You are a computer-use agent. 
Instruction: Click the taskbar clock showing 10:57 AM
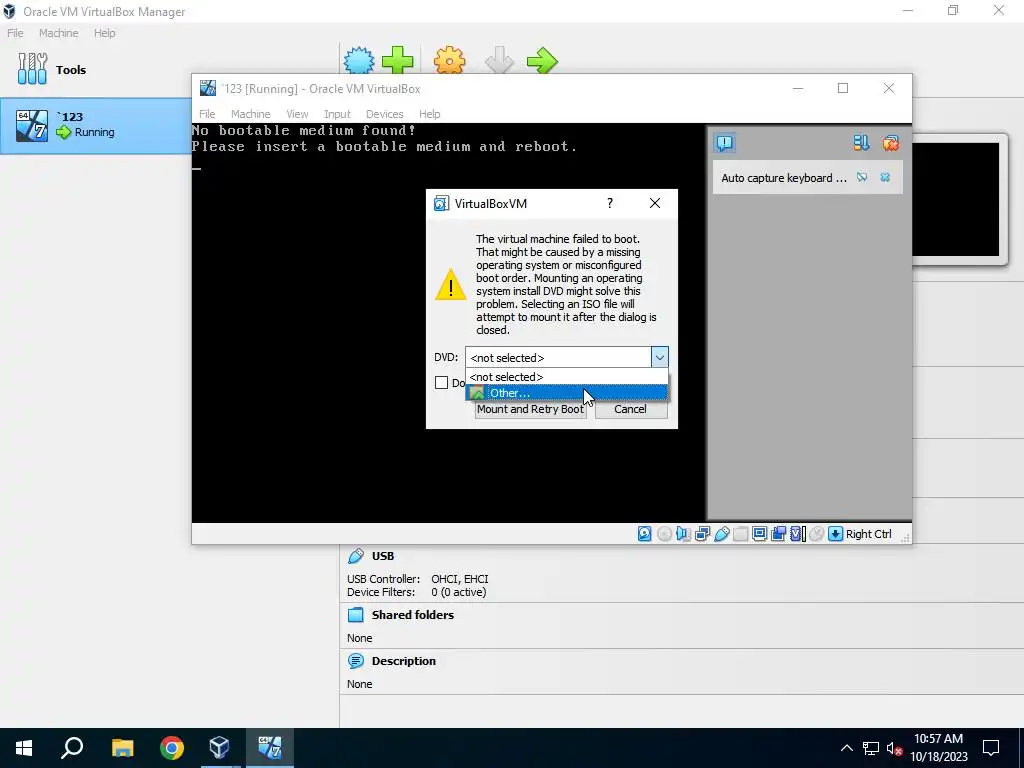point(938,748)
